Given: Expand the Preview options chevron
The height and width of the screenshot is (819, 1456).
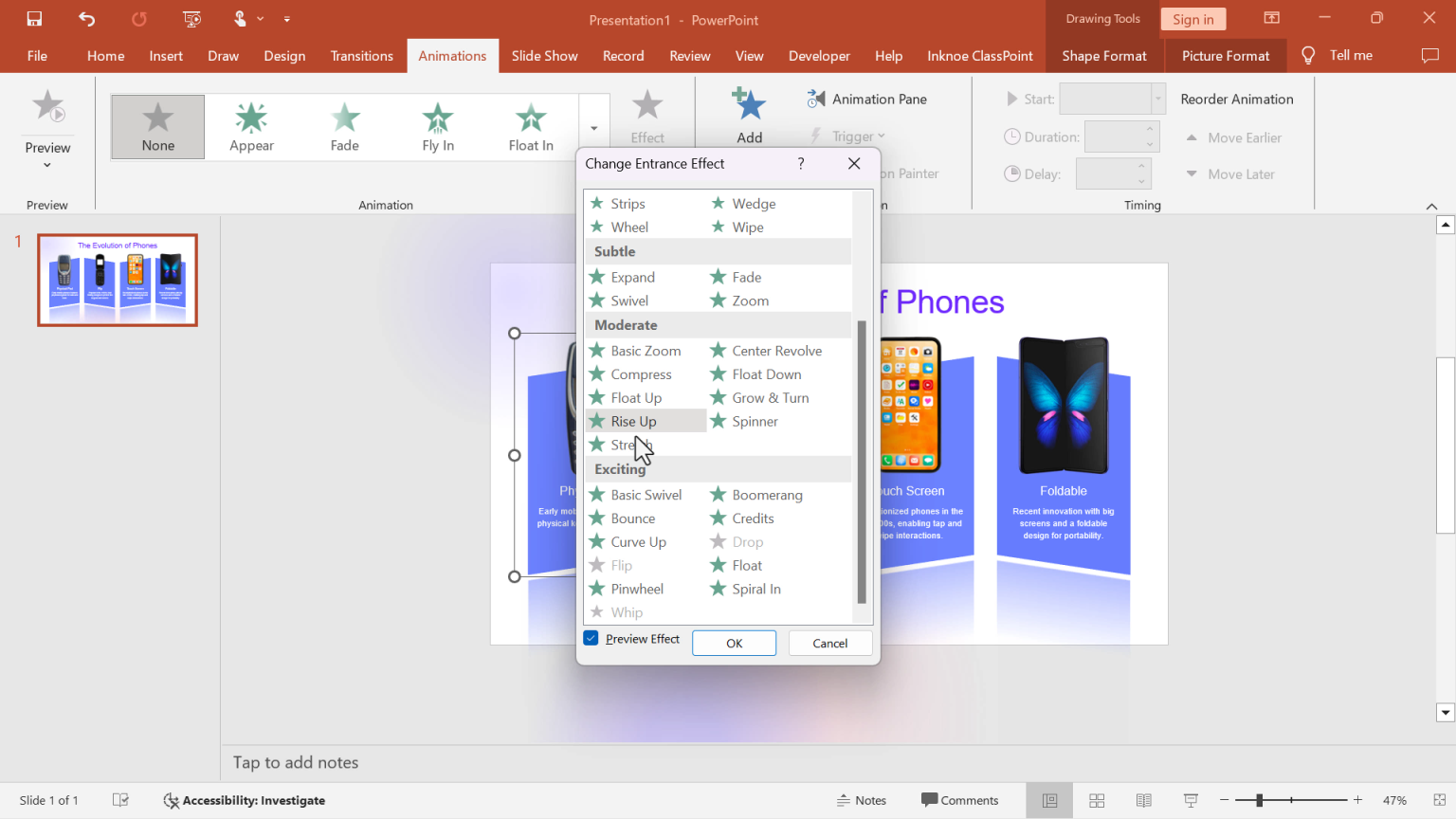Looking at the screenshot, I should point(47,163).
